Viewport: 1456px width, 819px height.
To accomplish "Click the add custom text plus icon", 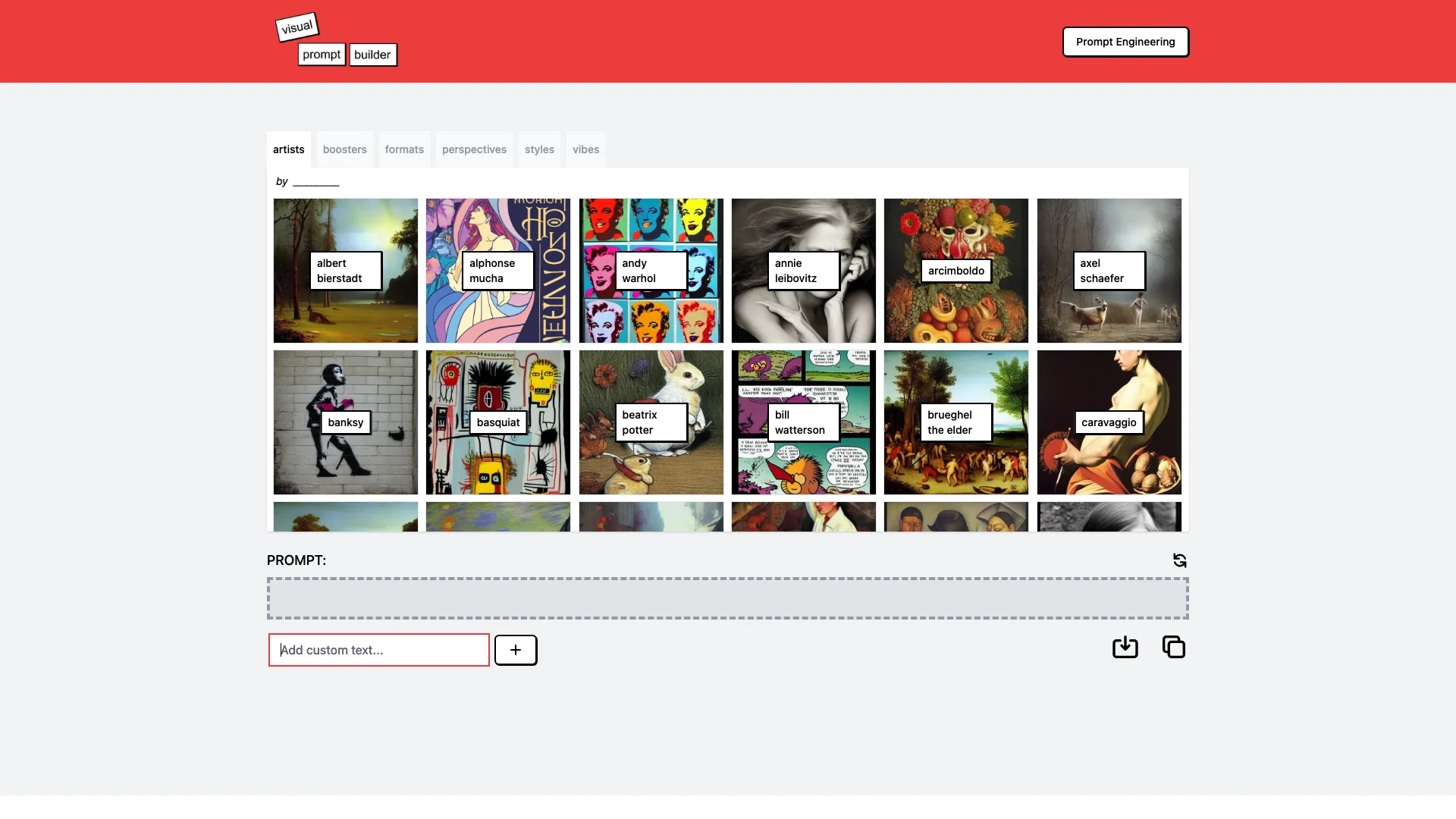I will click(515, 649).
